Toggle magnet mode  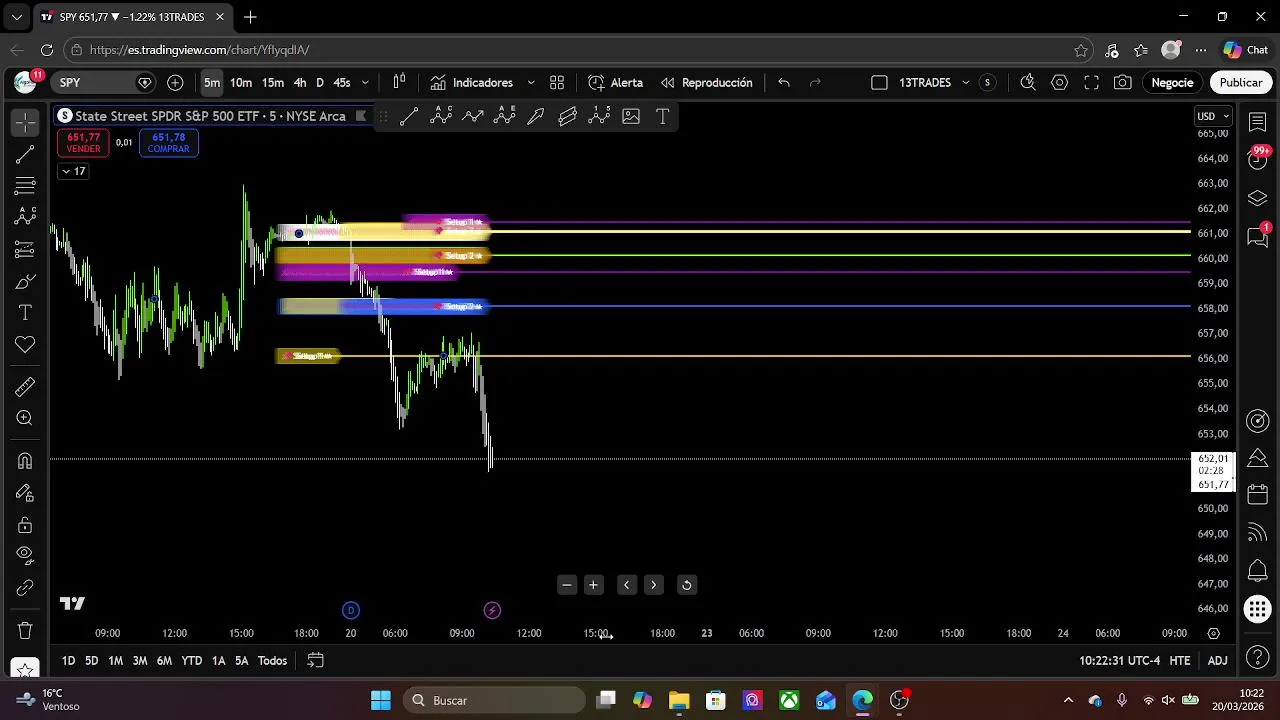point(25,461)
